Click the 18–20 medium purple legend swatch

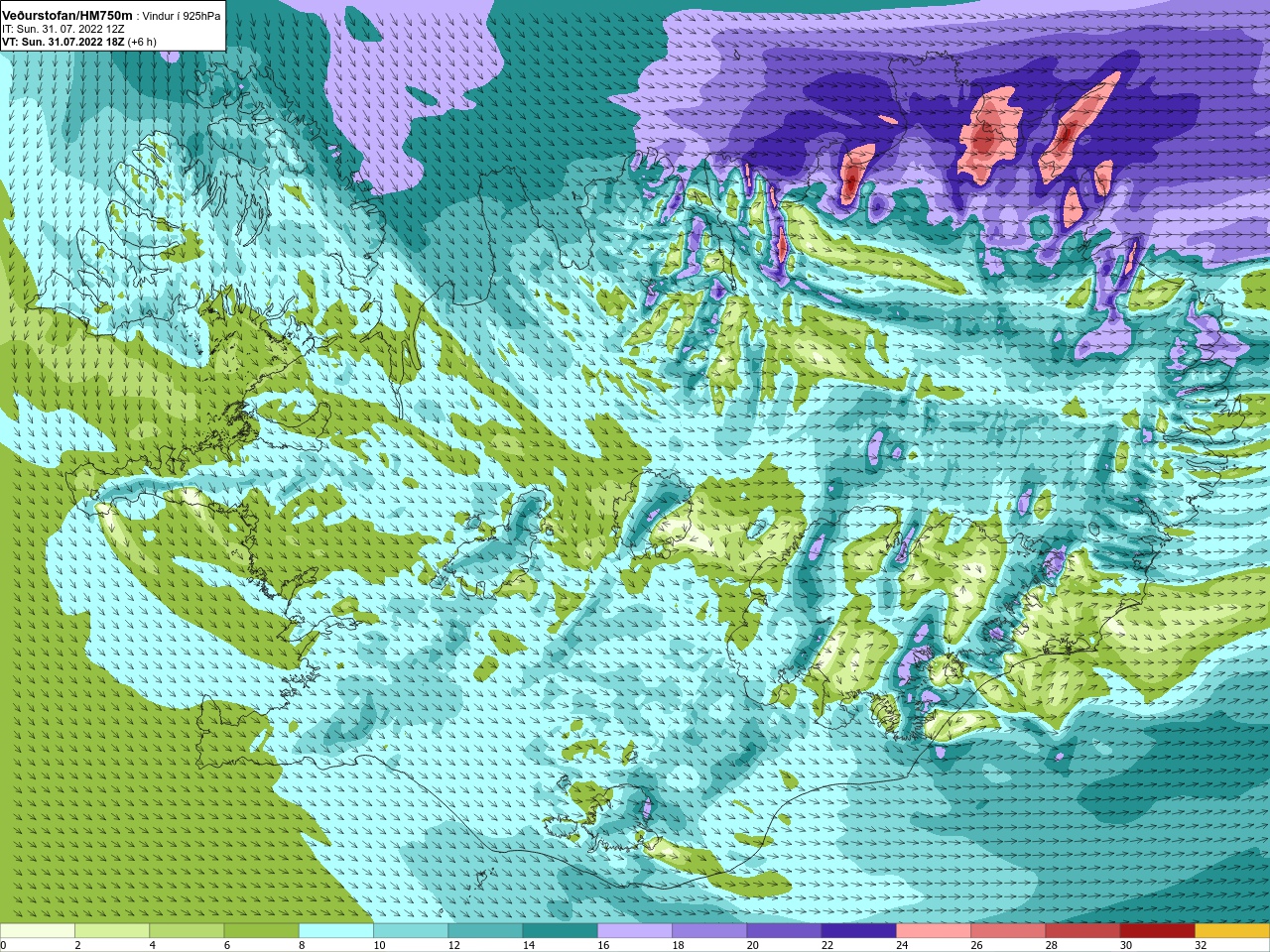709,930
